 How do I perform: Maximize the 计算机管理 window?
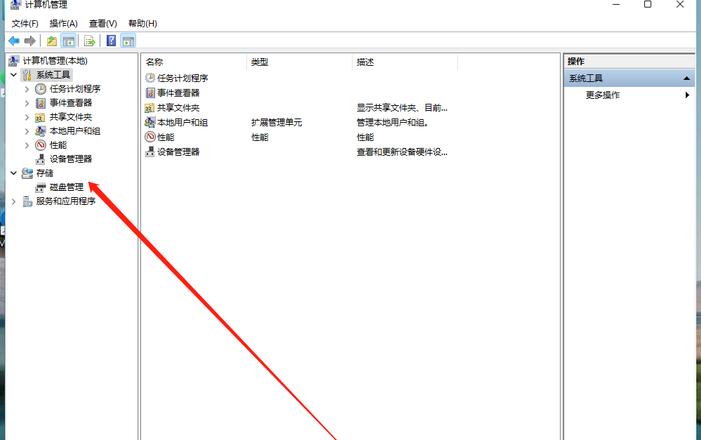(x=647, y=4)
